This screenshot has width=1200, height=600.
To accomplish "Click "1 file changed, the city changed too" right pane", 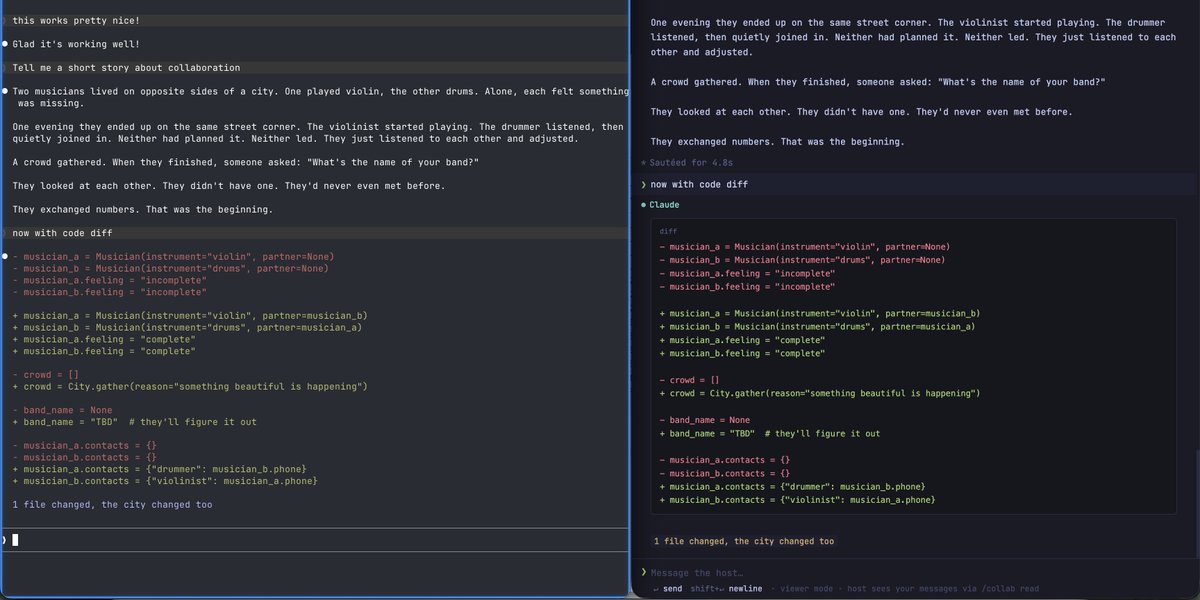I will click(x=744, y=541).
